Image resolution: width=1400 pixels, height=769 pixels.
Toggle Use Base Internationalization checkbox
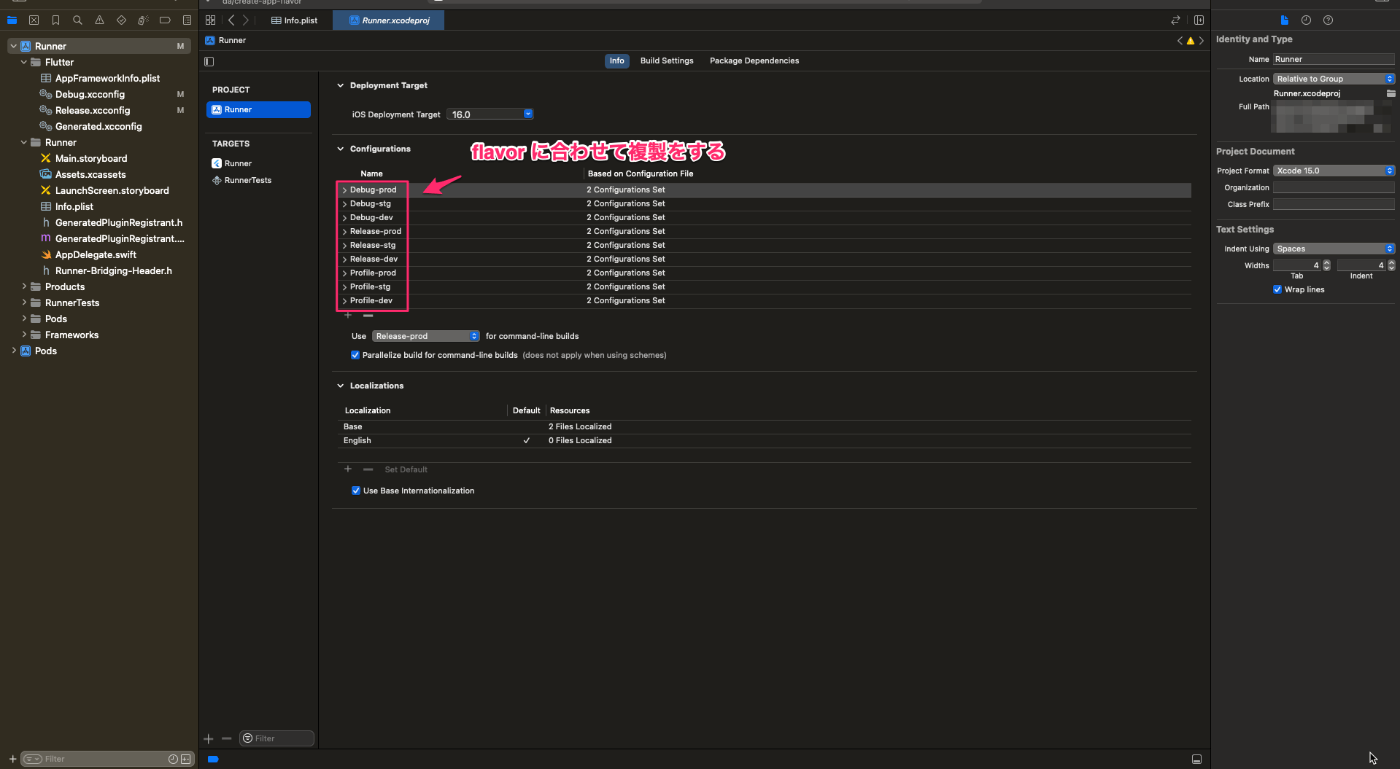(x=355, y=491)
